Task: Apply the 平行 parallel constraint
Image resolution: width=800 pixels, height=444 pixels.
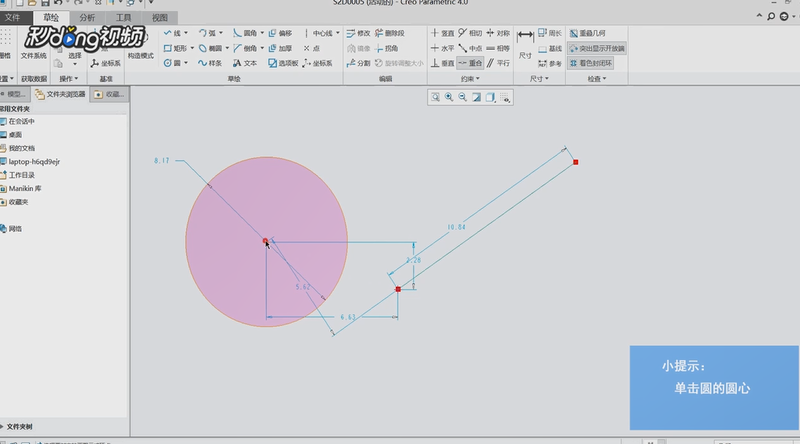Action: [x=498, y=63]
